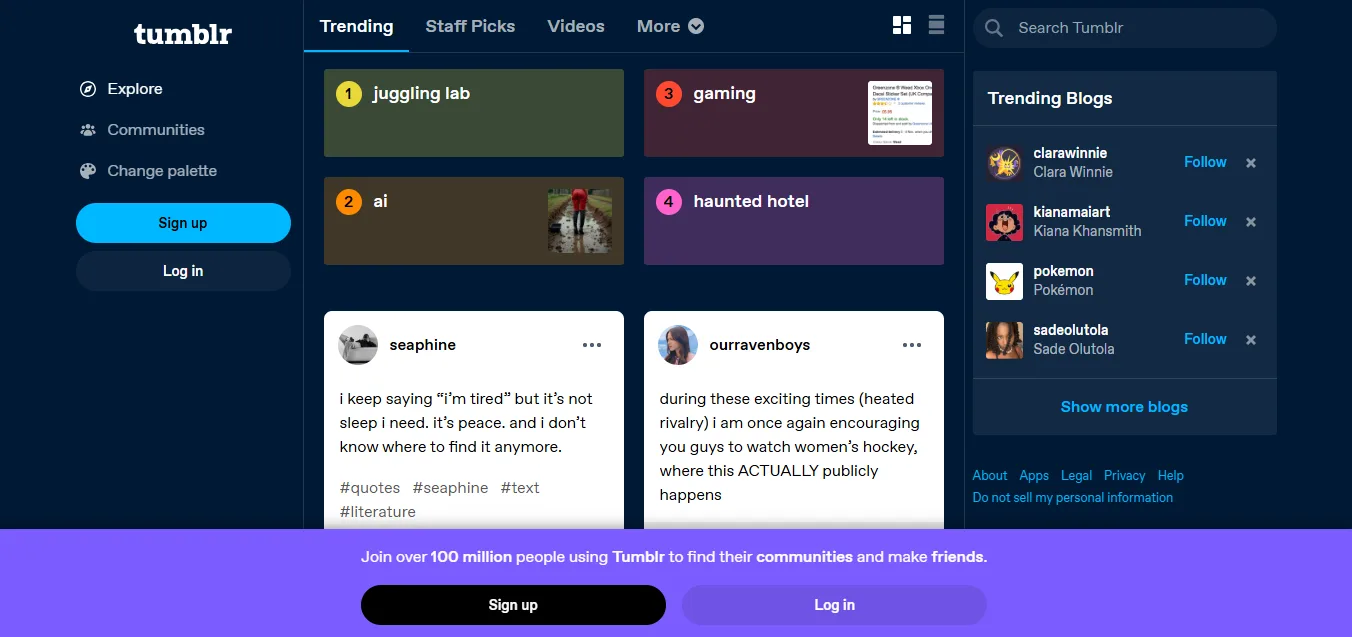Viewport: 1352px width, 637px height.
Task: Switch to the Staff Picks tab
Action: [470, 26]
